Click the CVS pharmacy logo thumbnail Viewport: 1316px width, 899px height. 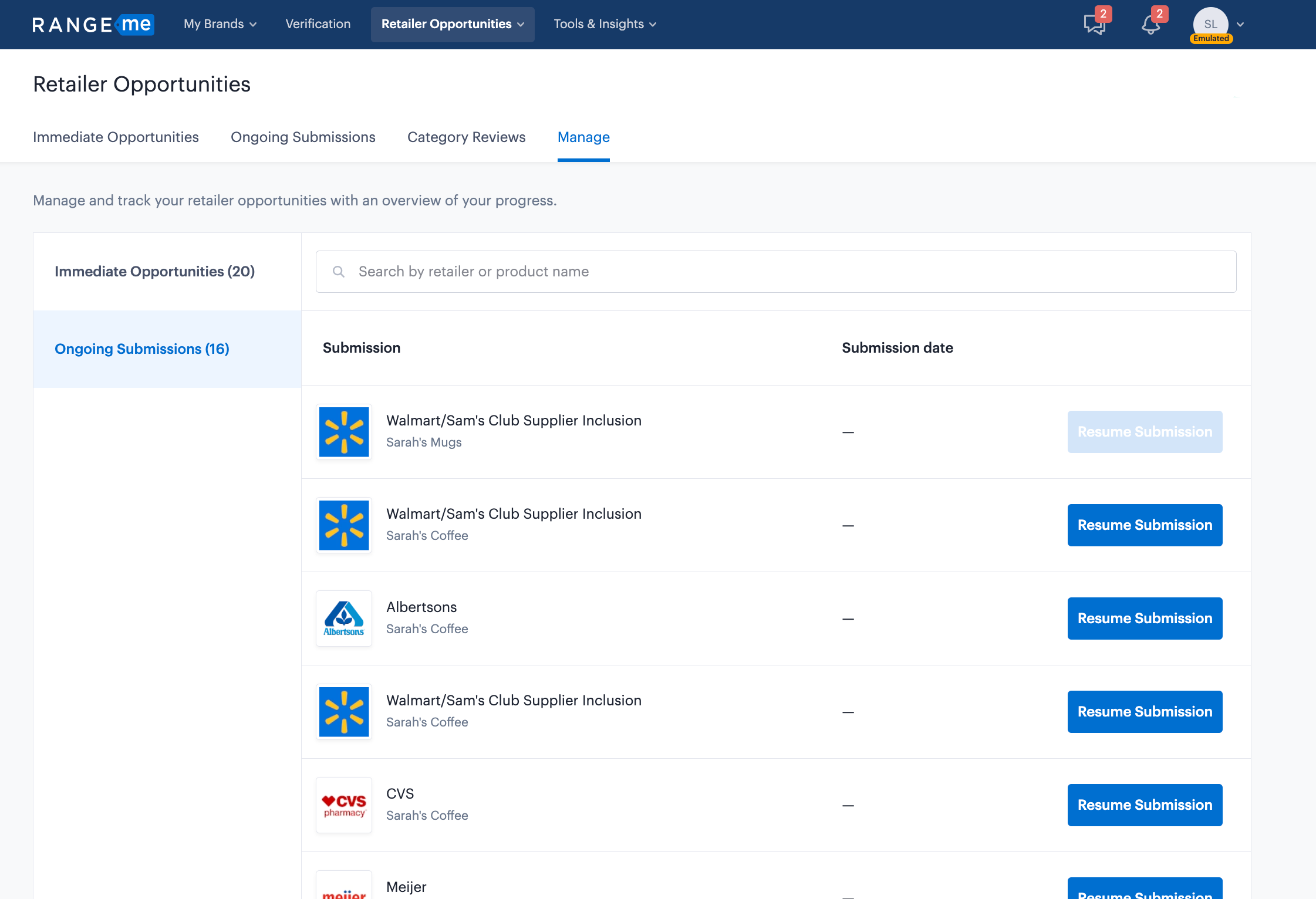(344, 805)
